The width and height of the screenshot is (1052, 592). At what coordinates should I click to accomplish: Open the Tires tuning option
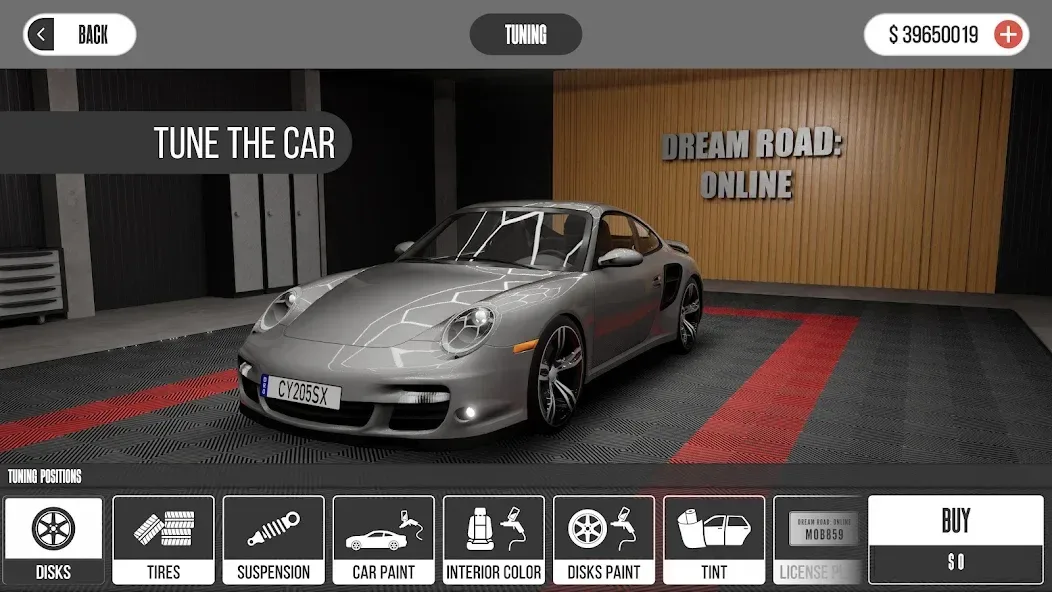[164, 540]
